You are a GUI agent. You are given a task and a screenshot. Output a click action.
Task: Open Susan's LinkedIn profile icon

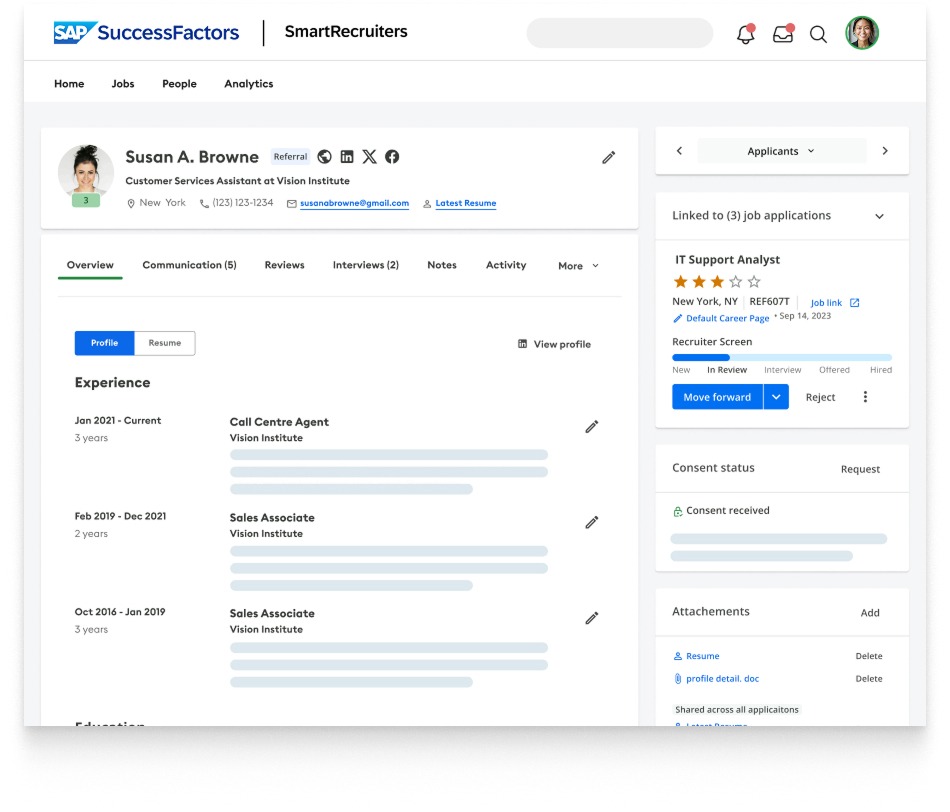(347, 157)
